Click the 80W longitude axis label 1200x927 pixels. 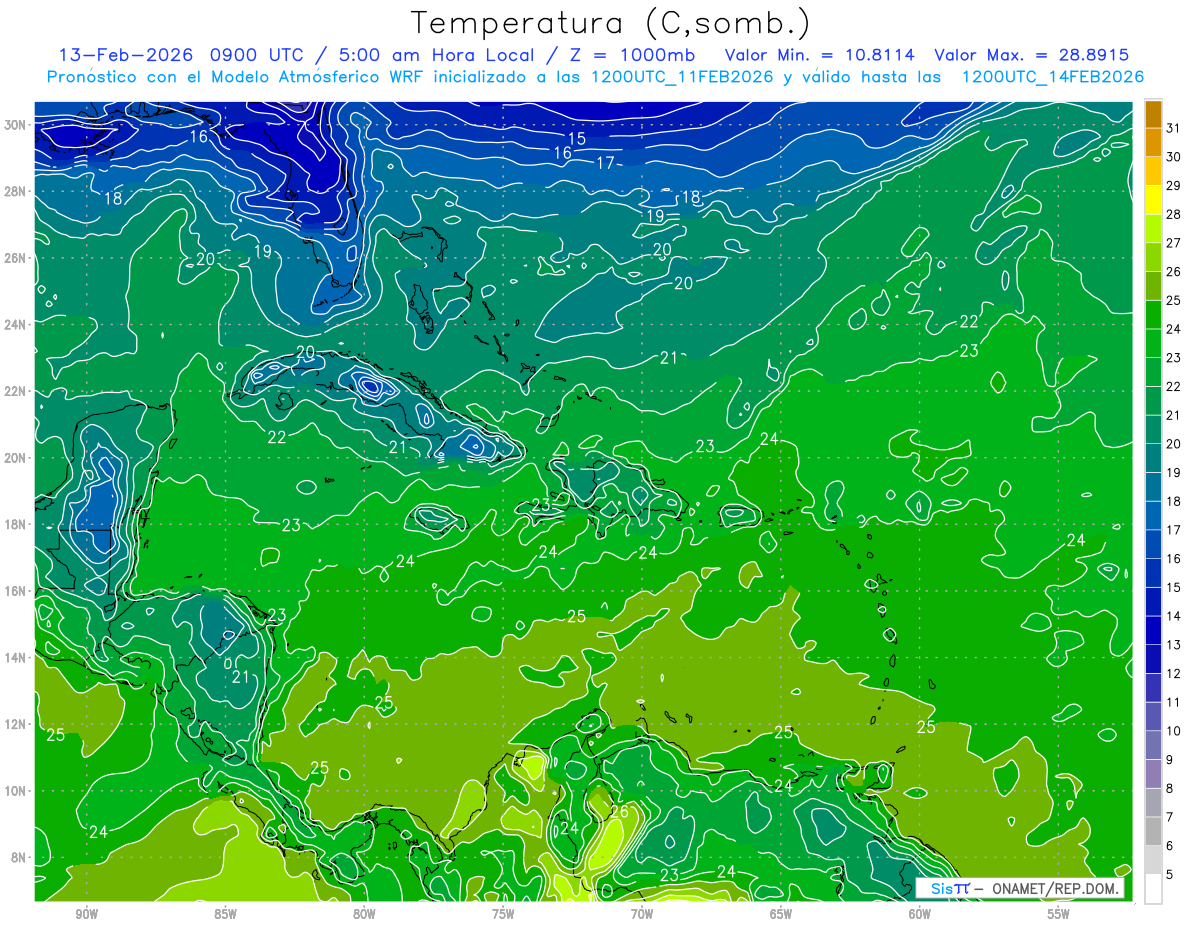point(364,914)
